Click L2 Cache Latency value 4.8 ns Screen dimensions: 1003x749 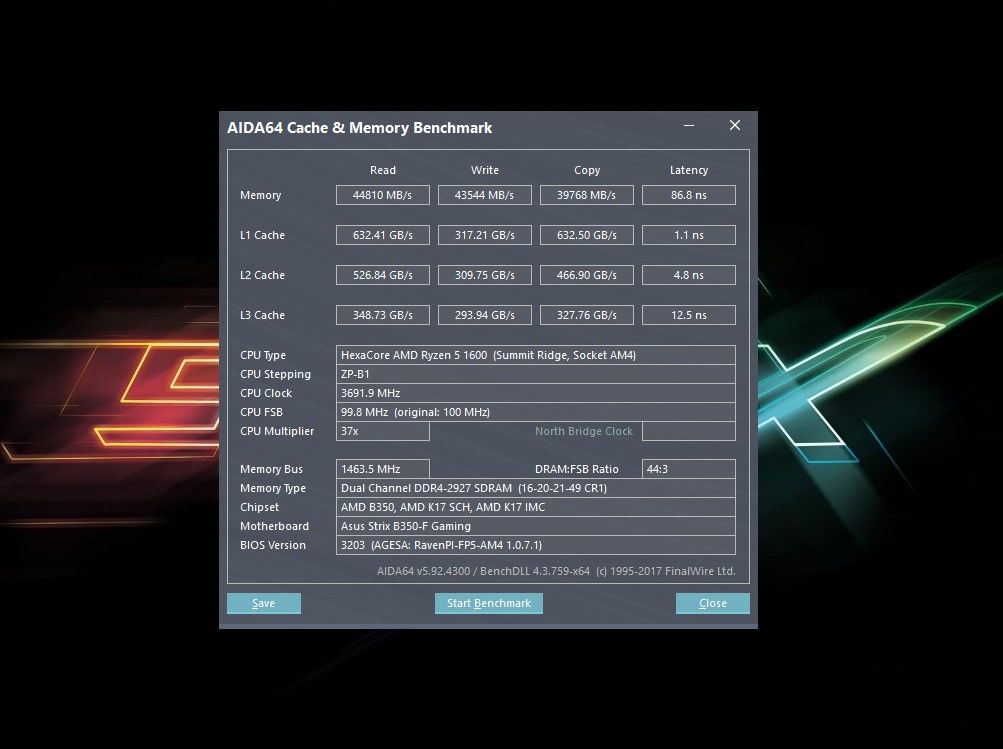tap(689, 275)
